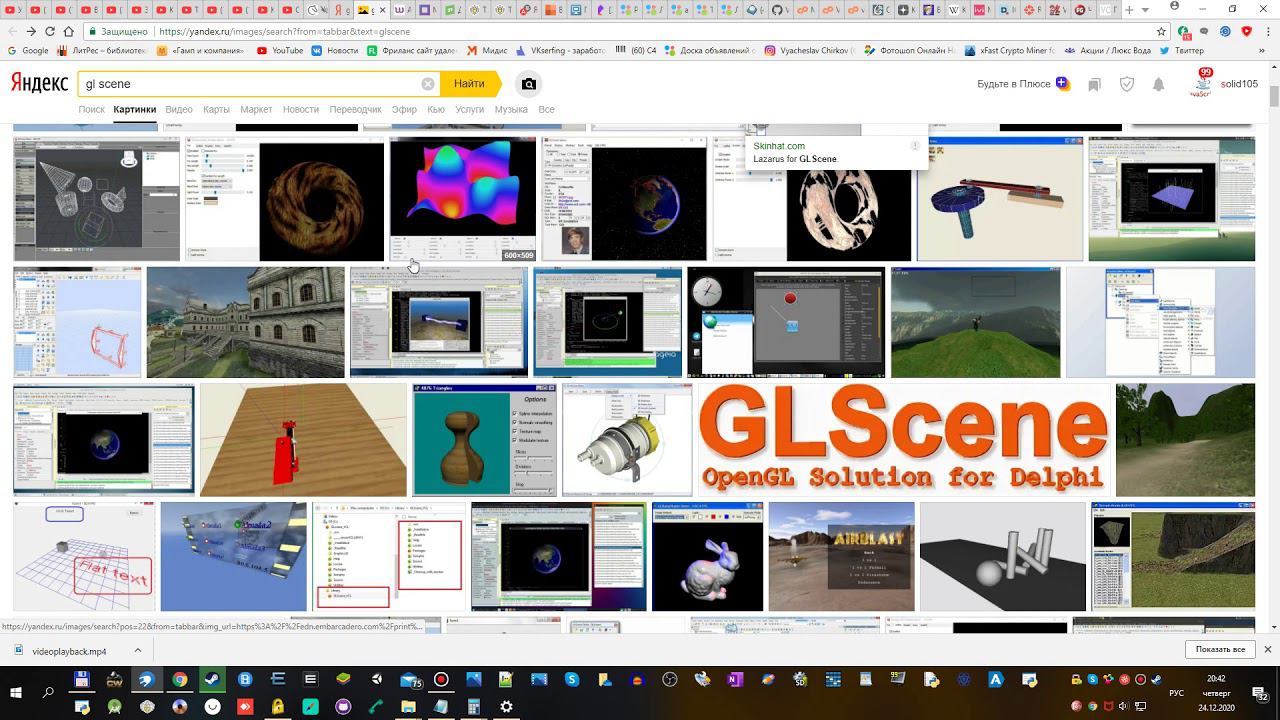Open OneNote from the taskbar
The image size is (1280, 720).
pyautogui.click(x=735, y=680)
